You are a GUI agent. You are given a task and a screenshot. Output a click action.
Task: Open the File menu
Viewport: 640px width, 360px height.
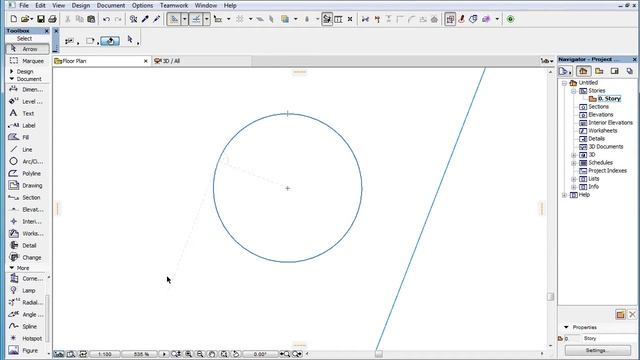tap(24, 5)
